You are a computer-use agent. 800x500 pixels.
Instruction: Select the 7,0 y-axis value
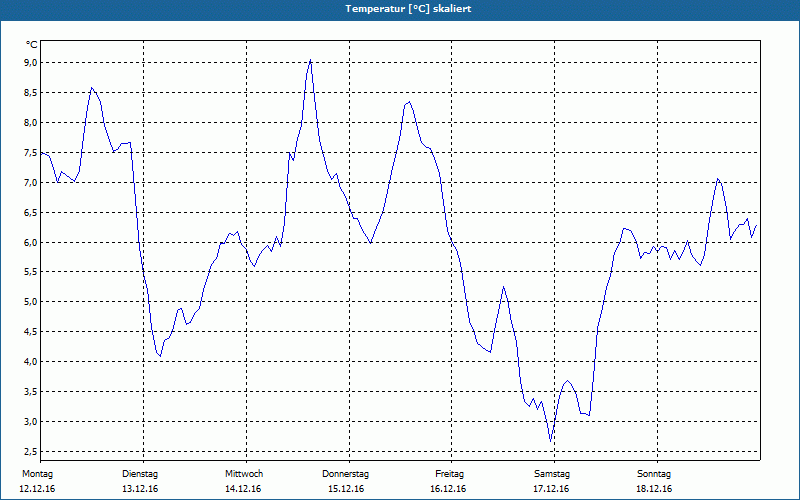pyautogui.click(x=31, y=182)
